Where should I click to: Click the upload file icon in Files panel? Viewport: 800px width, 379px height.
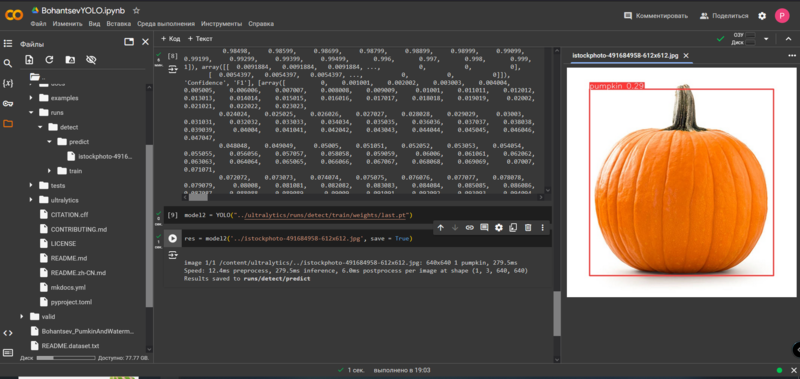(x=29, y=60)
